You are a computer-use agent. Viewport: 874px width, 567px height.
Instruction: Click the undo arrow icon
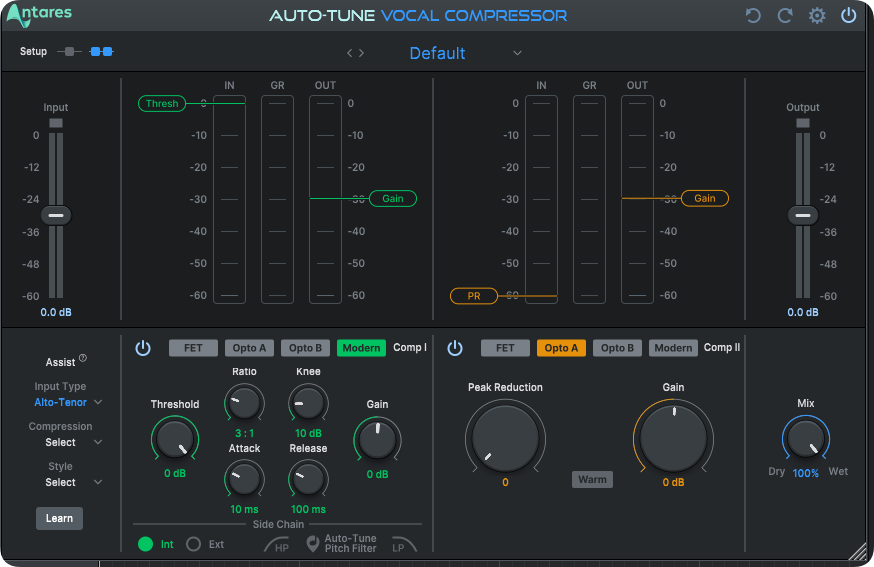[753, 15]
